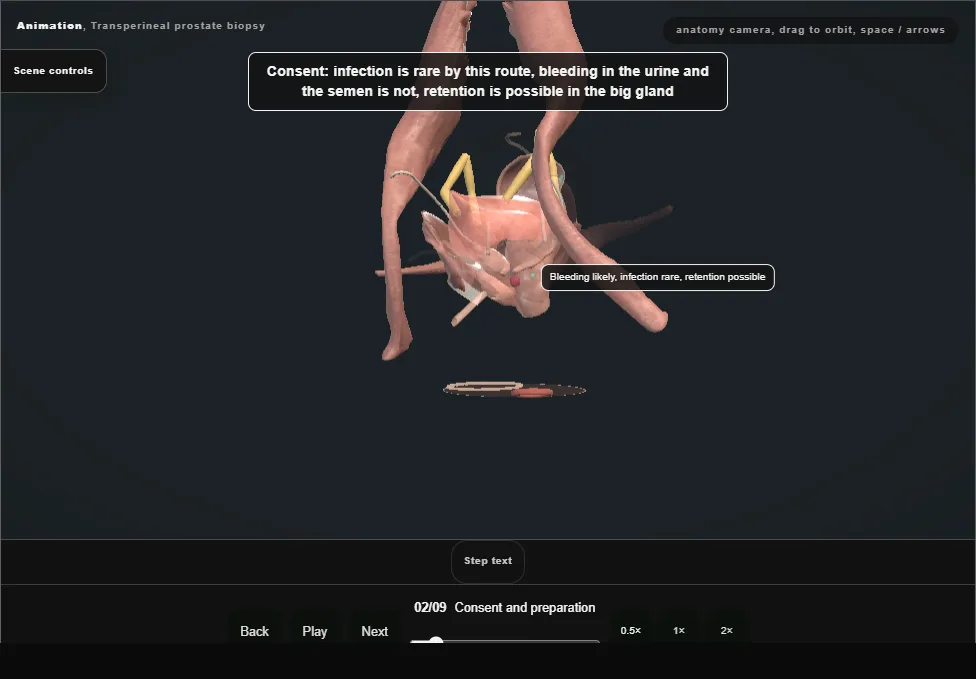Open the Scene controls panel

53,71
